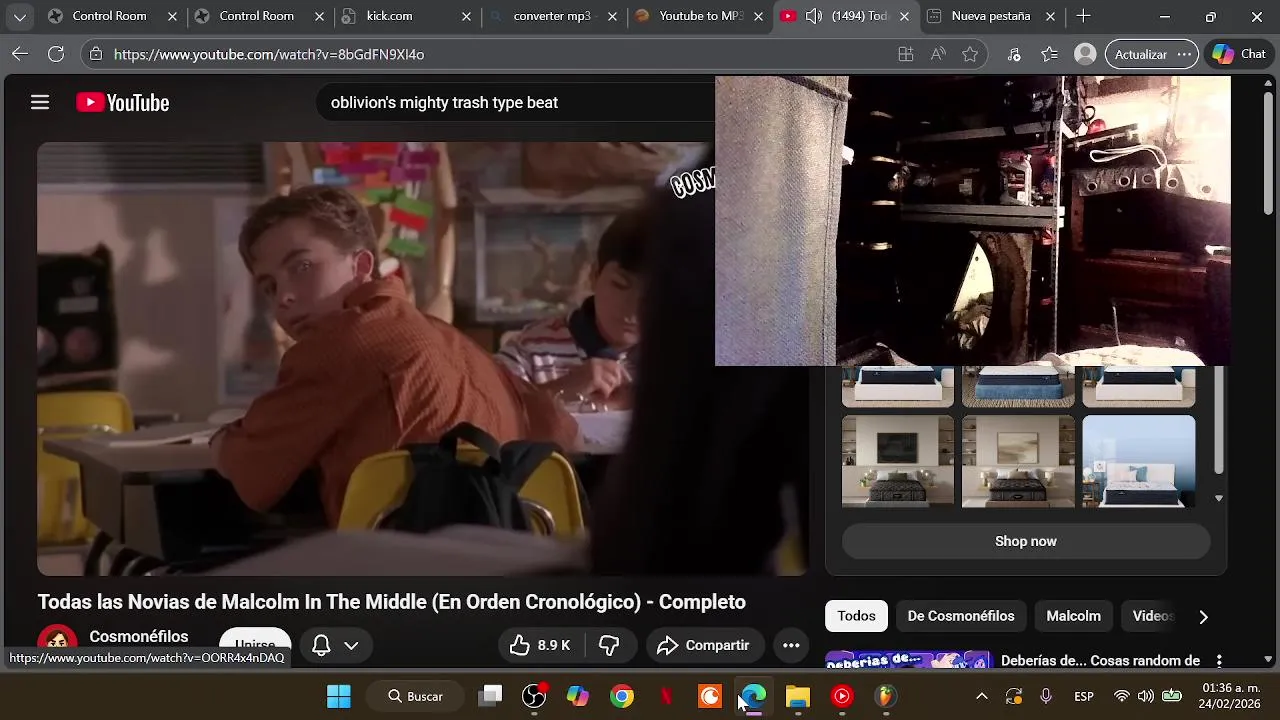Open volume control in tray
The height and width of the screenshot is (720, 1280).
tap(1146, 696)
